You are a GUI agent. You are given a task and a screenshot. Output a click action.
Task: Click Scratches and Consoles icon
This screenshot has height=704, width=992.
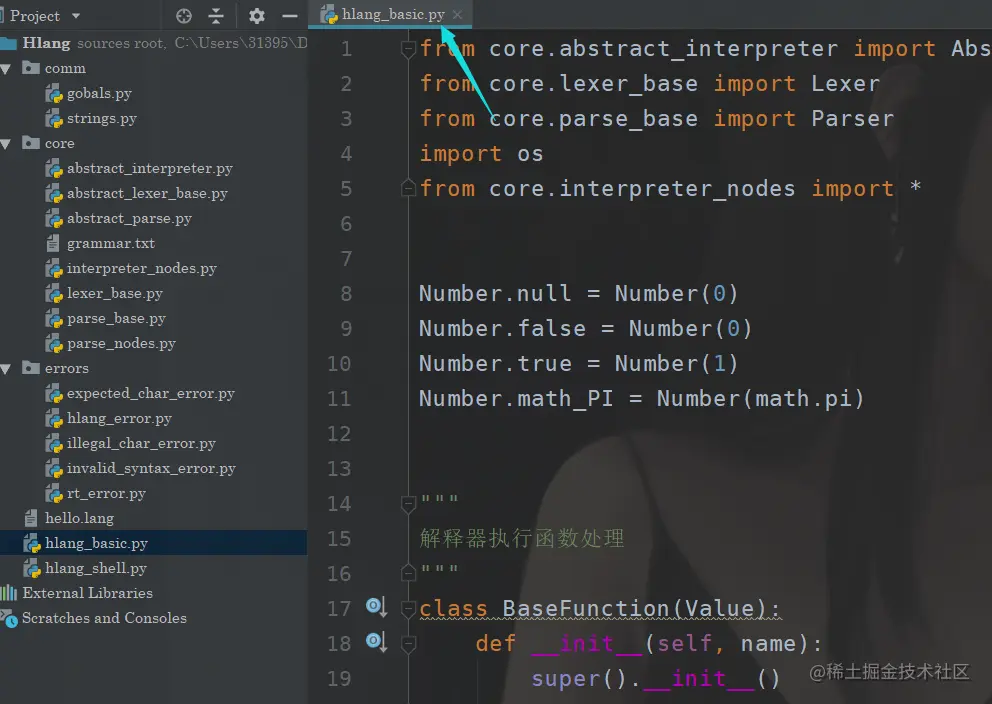pyautogui.click(x=9, y=618)
